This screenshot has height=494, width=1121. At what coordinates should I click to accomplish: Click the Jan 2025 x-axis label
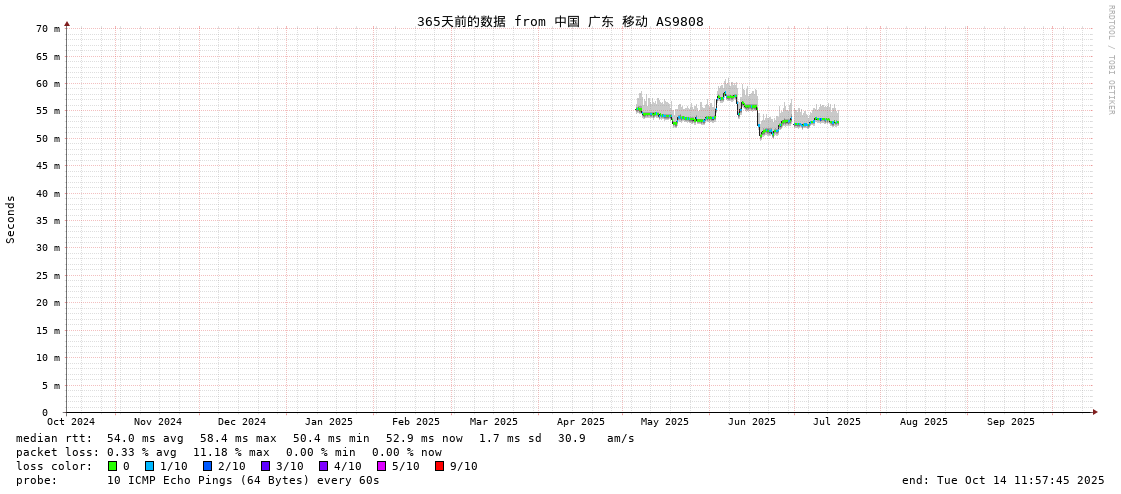[x=329, y=422]
